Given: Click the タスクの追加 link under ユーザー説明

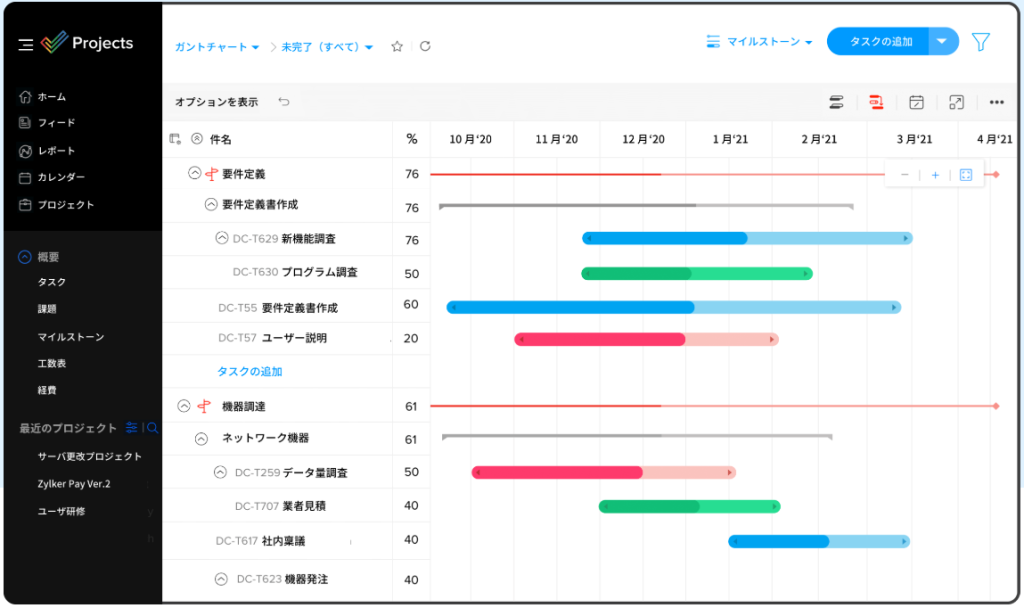Looking at the screenshot, I should point(250,371).
